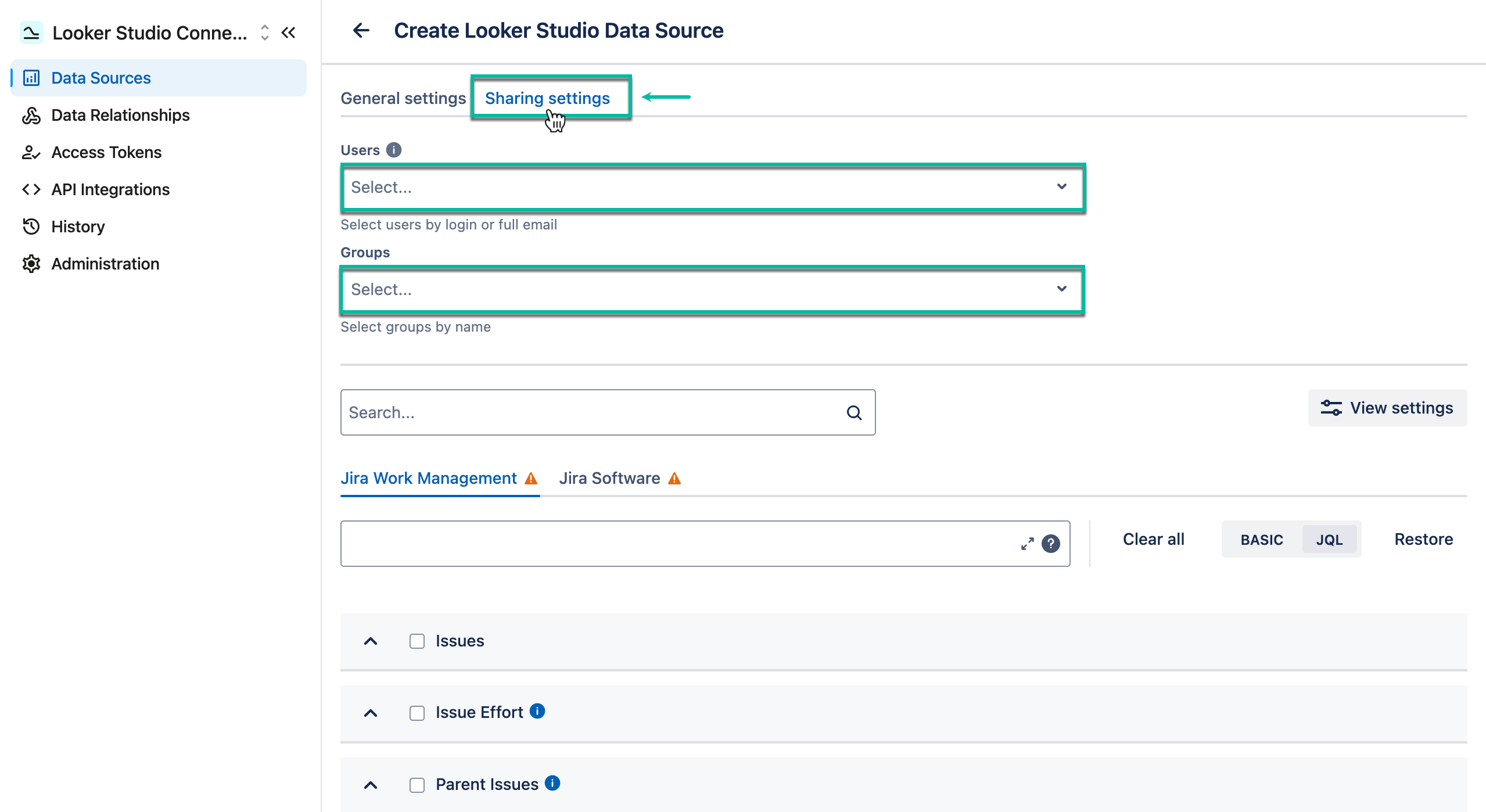Switch to the Jira Software tab
The height and width of the screenshot is (812, 1486).
tap(609, 478)
